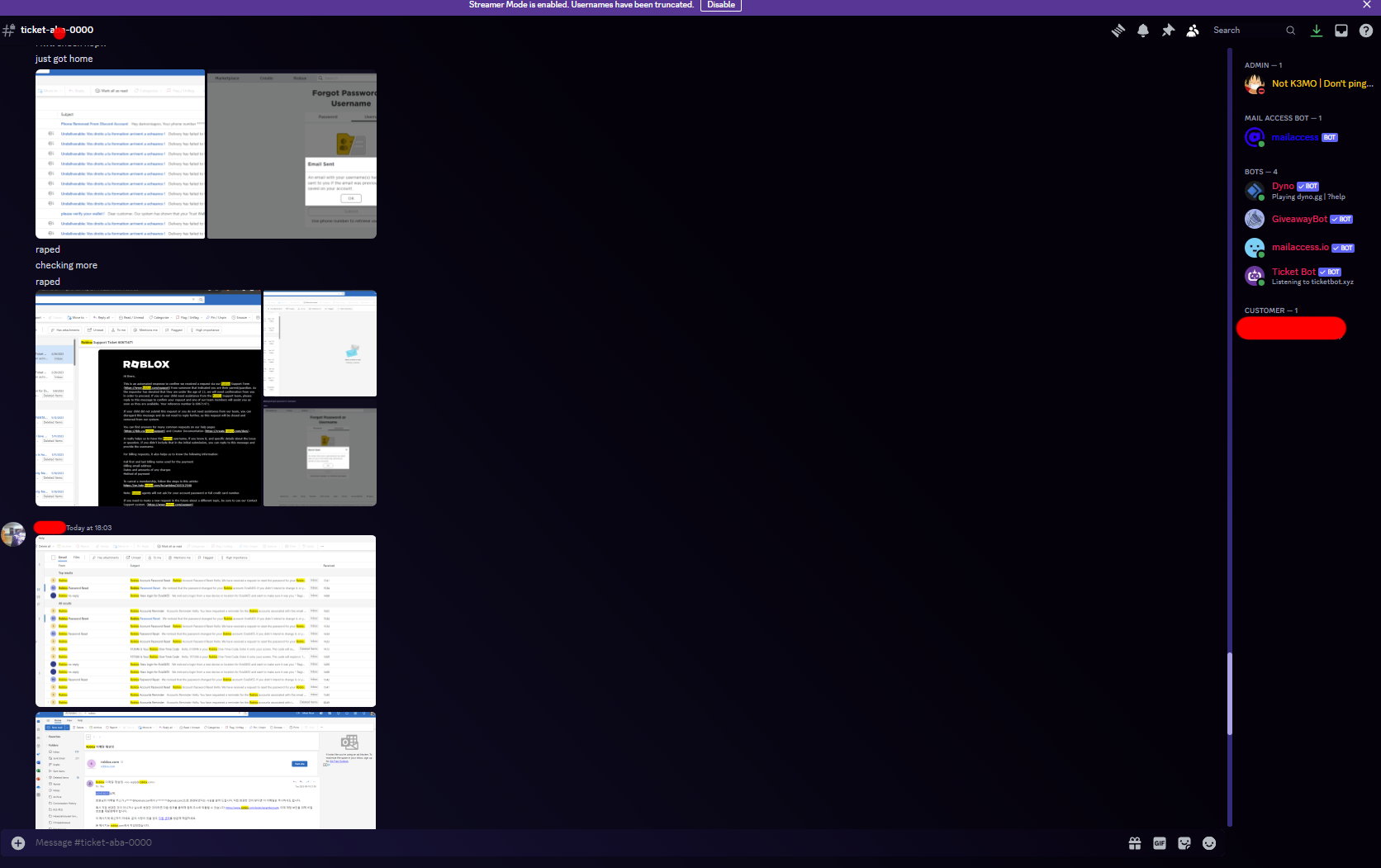The height and width of the screenshot is (868, 1381).
Task: Open the GIF picker
Action: [x=1160, y=843]
